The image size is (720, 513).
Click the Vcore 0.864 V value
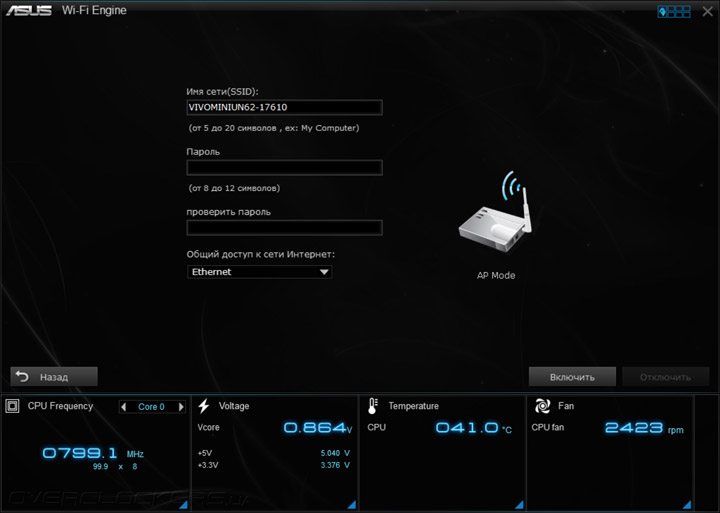(318, 428)
